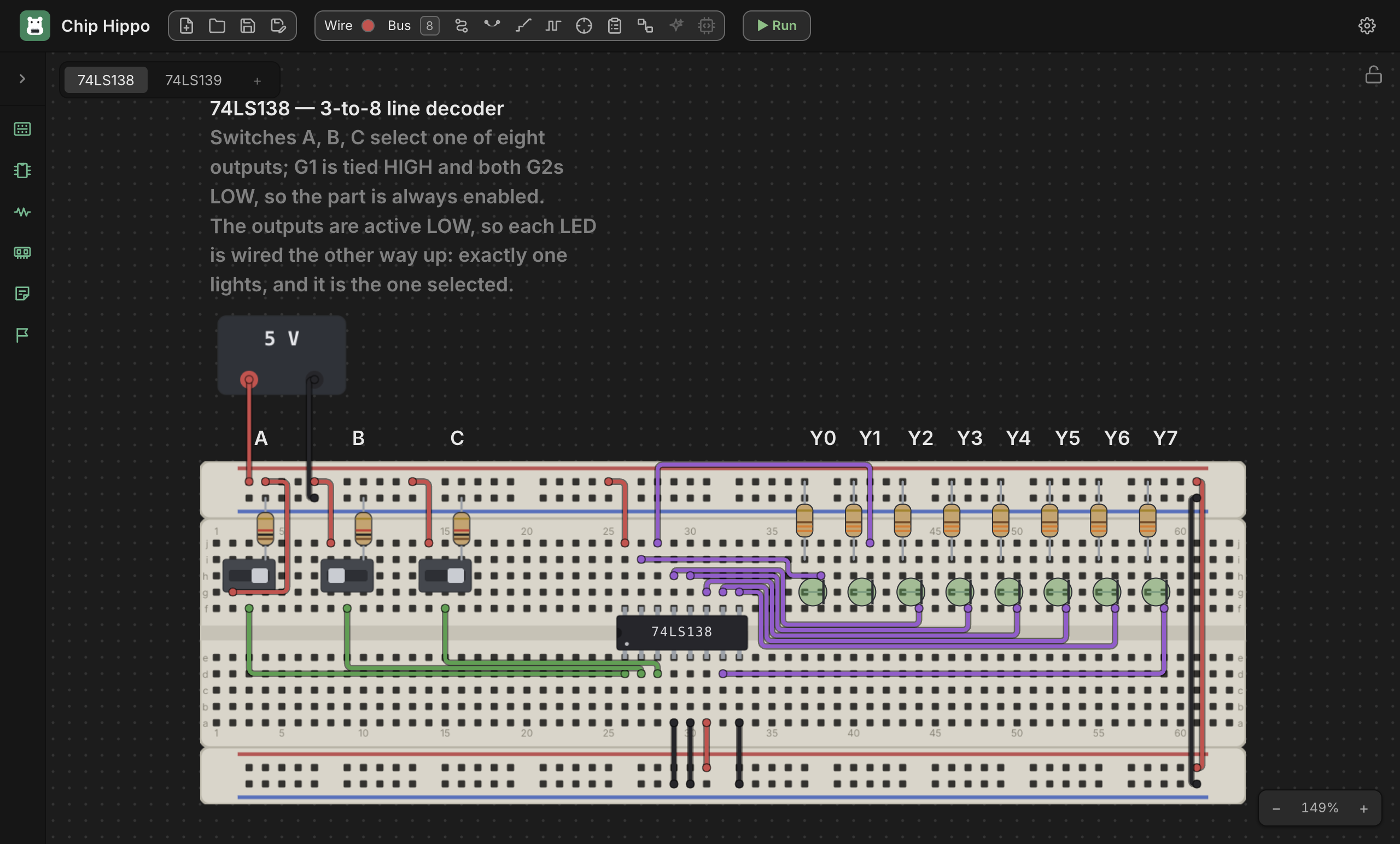Screen dimensions: 1400x844
Task: Flip slide switch B on breadboard
Action: click(347, 576)
